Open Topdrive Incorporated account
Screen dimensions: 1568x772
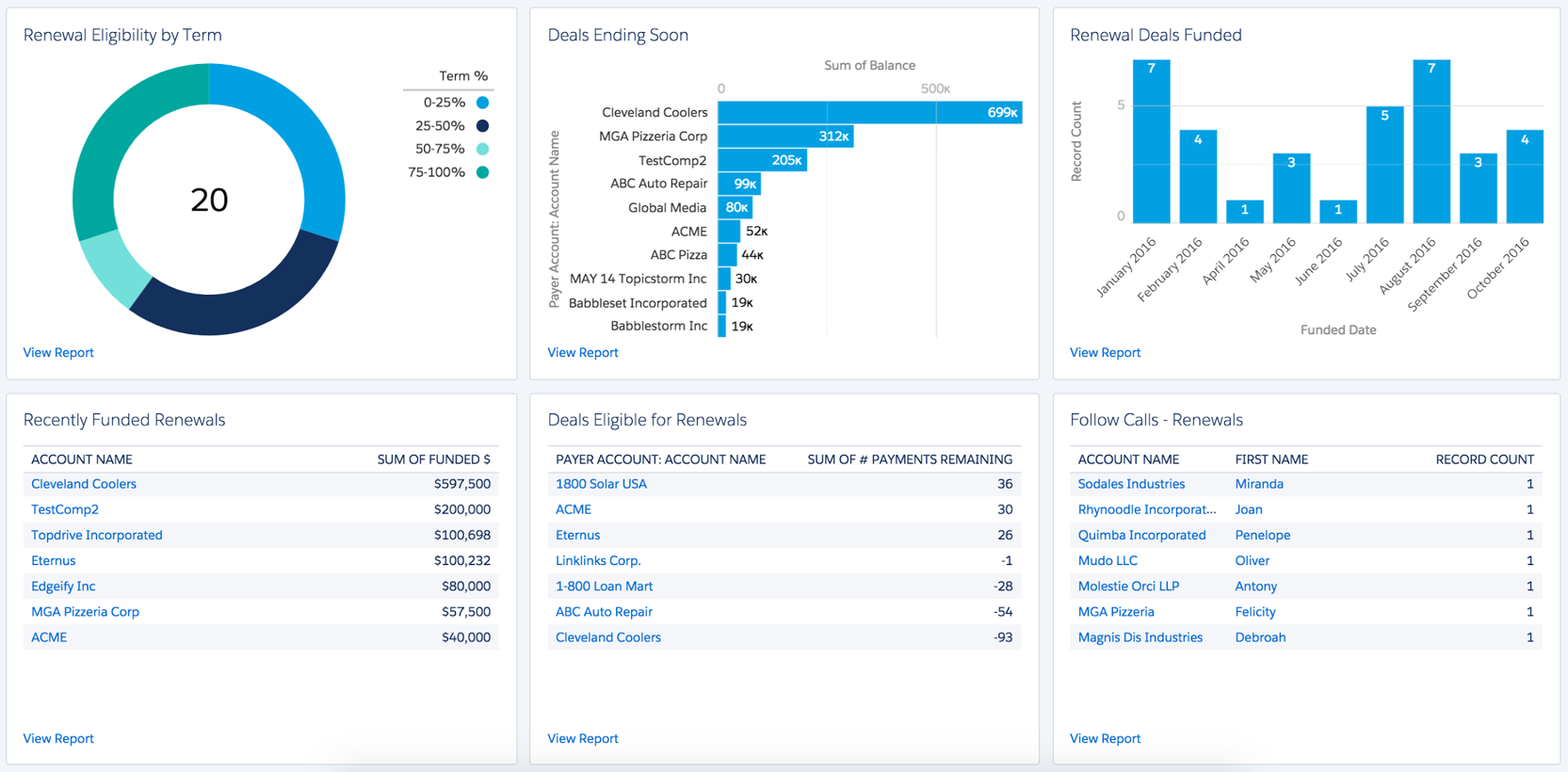(97, 535)
